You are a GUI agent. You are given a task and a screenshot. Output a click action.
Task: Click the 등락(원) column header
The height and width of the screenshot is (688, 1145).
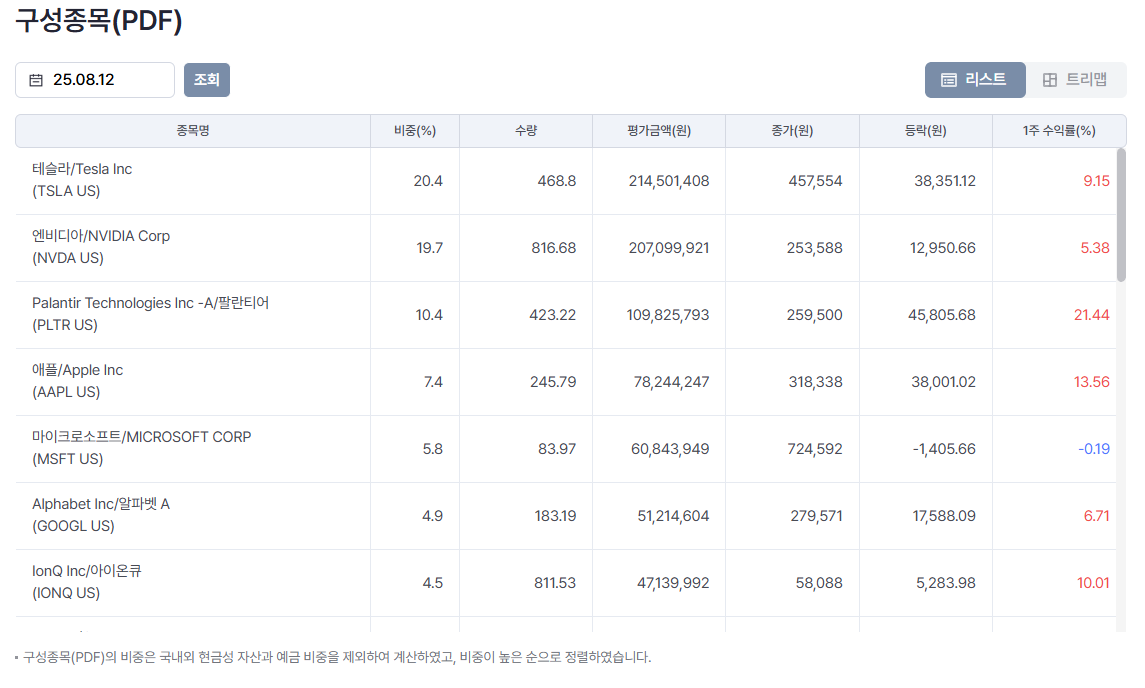tap(926, 131)
